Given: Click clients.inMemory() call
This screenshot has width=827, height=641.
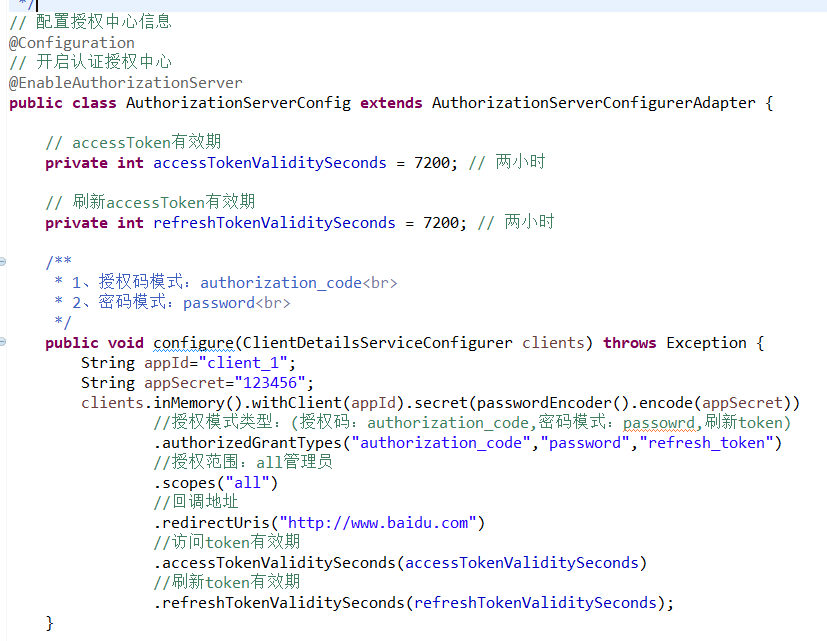Looking at the screenshot, I should click(161, 403).
